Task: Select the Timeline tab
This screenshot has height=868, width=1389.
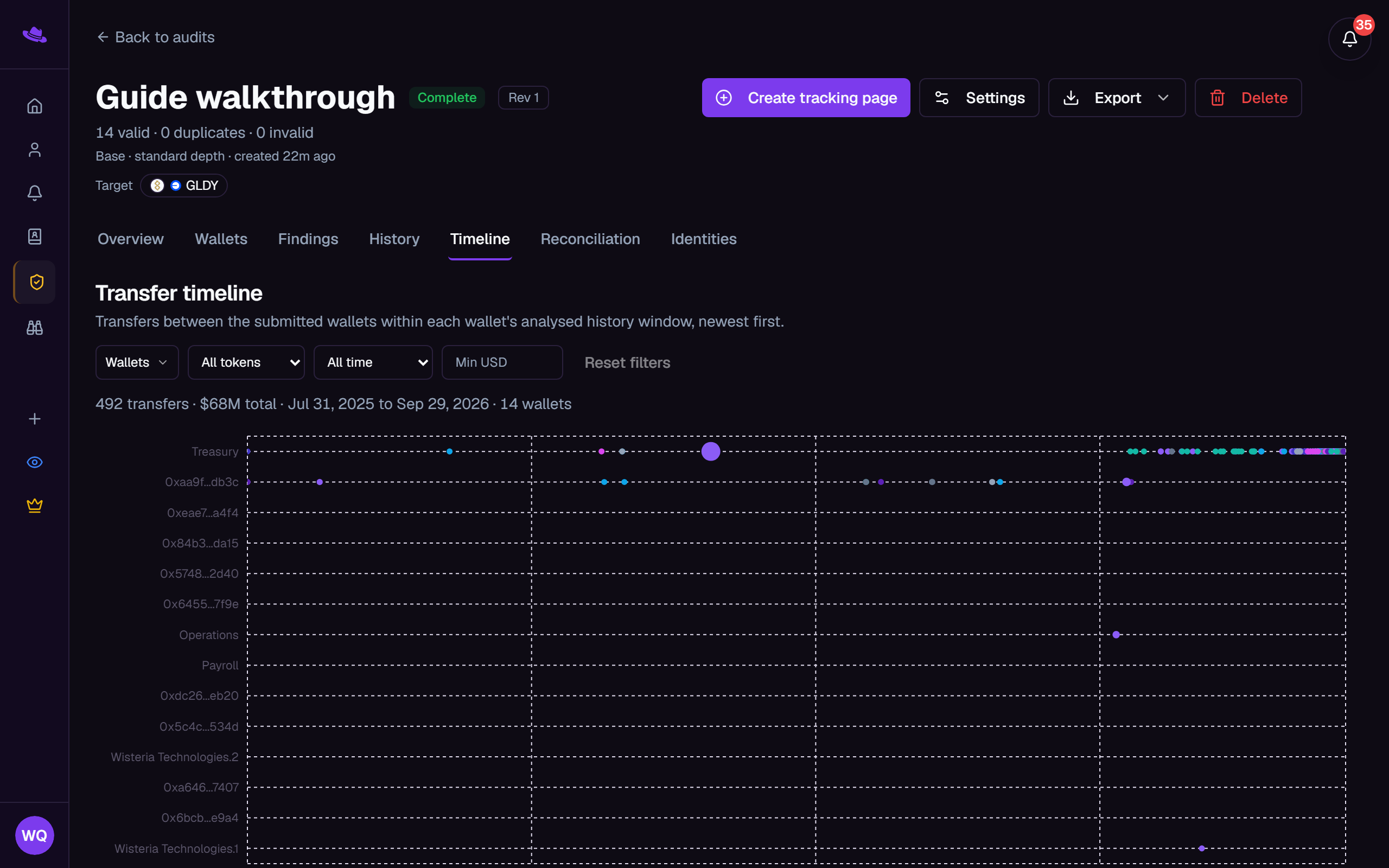Action: [x=480, y=239]
